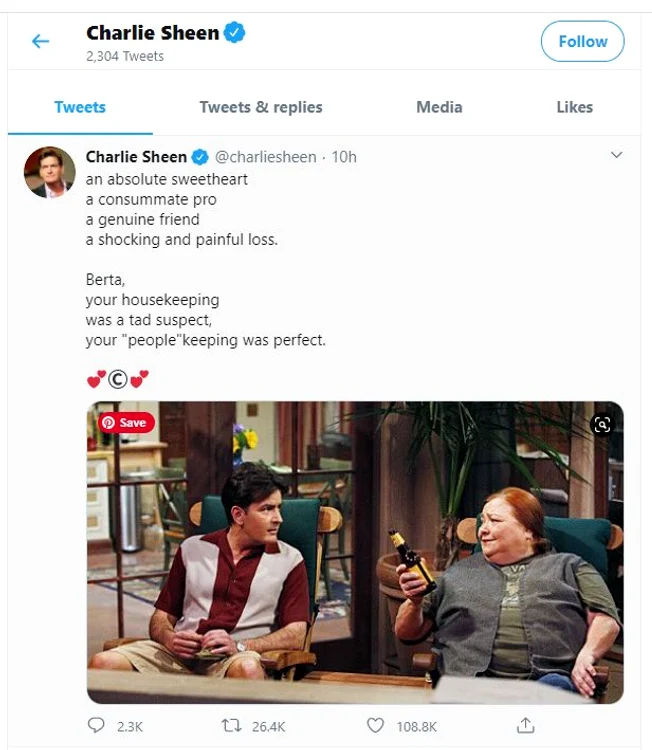This screenshot has height=750, width=652.
Task: Click the Follow button
Action: (582, 41)
